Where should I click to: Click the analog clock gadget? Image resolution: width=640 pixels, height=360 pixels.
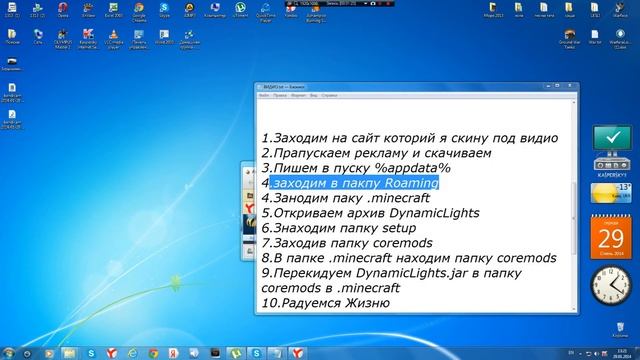point(611,285)
